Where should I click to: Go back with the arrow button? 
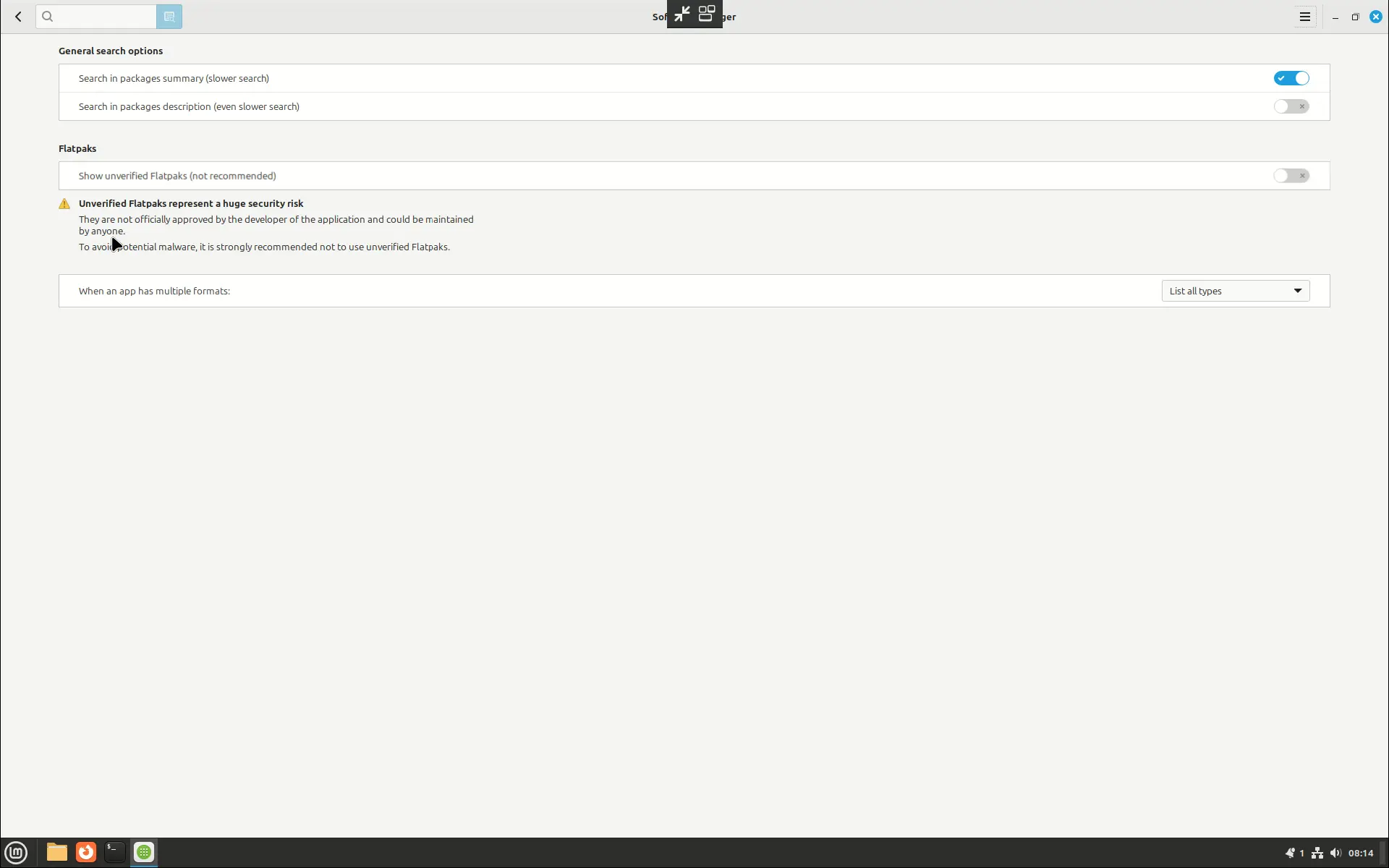point(19,17)
